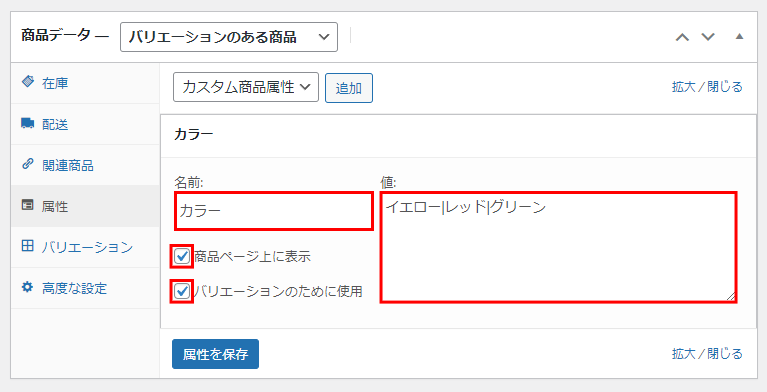
Task: Click the 関連商品 link chain icon
Action: tap(28, 164)
